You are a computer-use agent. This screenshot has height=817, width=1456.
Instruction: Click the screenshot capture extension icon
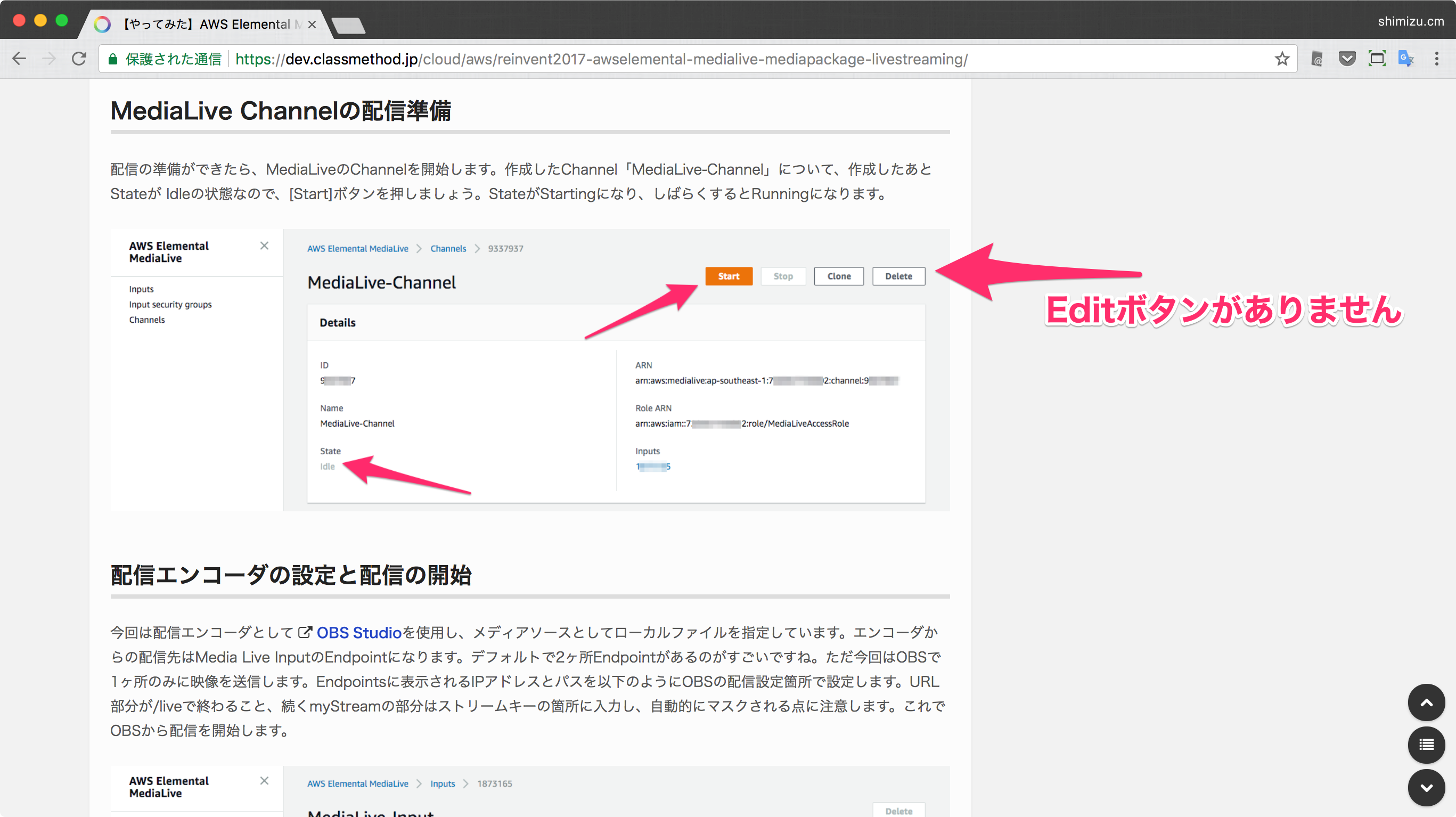click(1377, 59)
